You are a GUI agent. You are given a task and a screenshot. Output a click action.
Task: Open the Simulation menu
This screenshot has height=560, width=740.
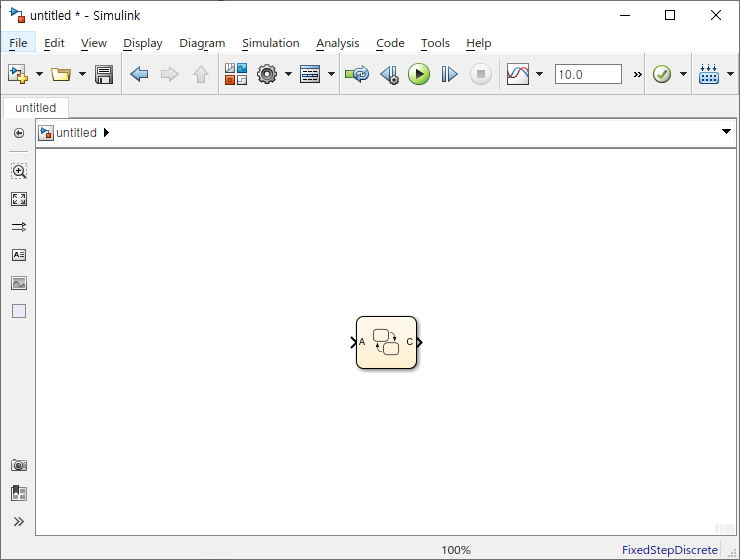coord(270,43)
